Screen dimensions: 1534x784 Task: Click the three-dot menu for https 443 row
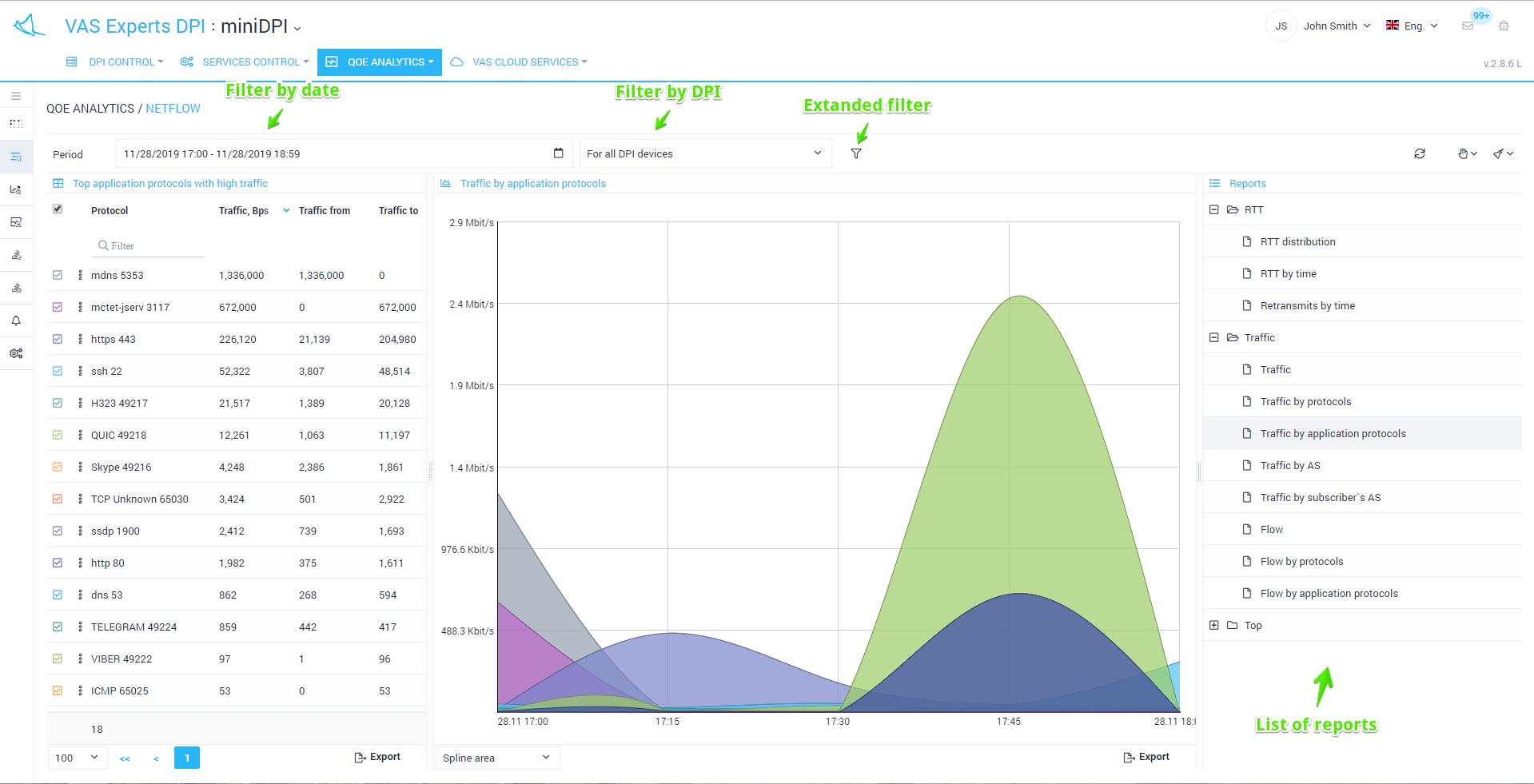click(80, 339)
